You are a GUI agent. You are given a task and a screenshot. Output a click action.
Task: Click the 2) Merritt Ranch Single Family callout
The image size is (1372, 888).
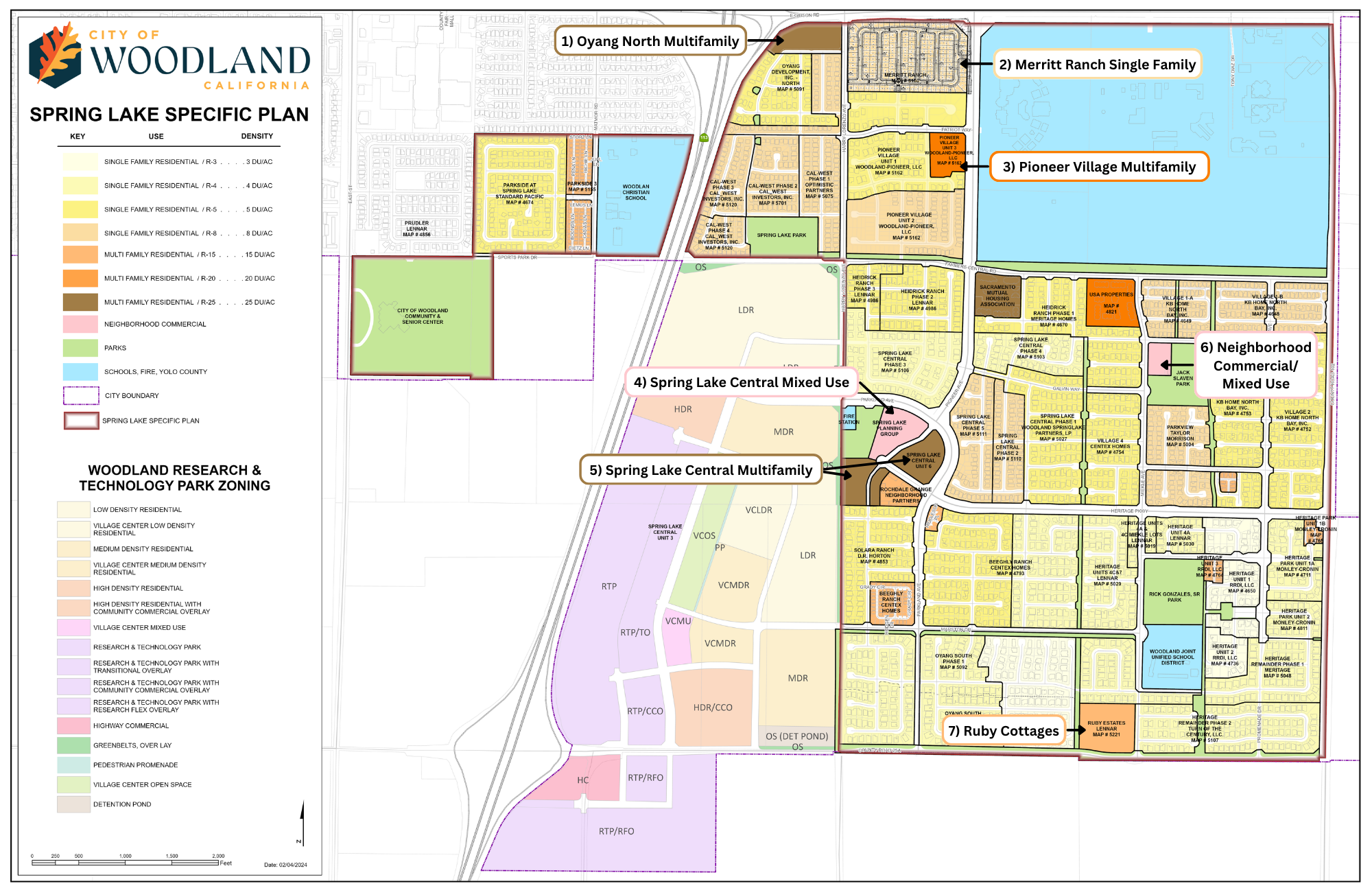(1096, 65)
